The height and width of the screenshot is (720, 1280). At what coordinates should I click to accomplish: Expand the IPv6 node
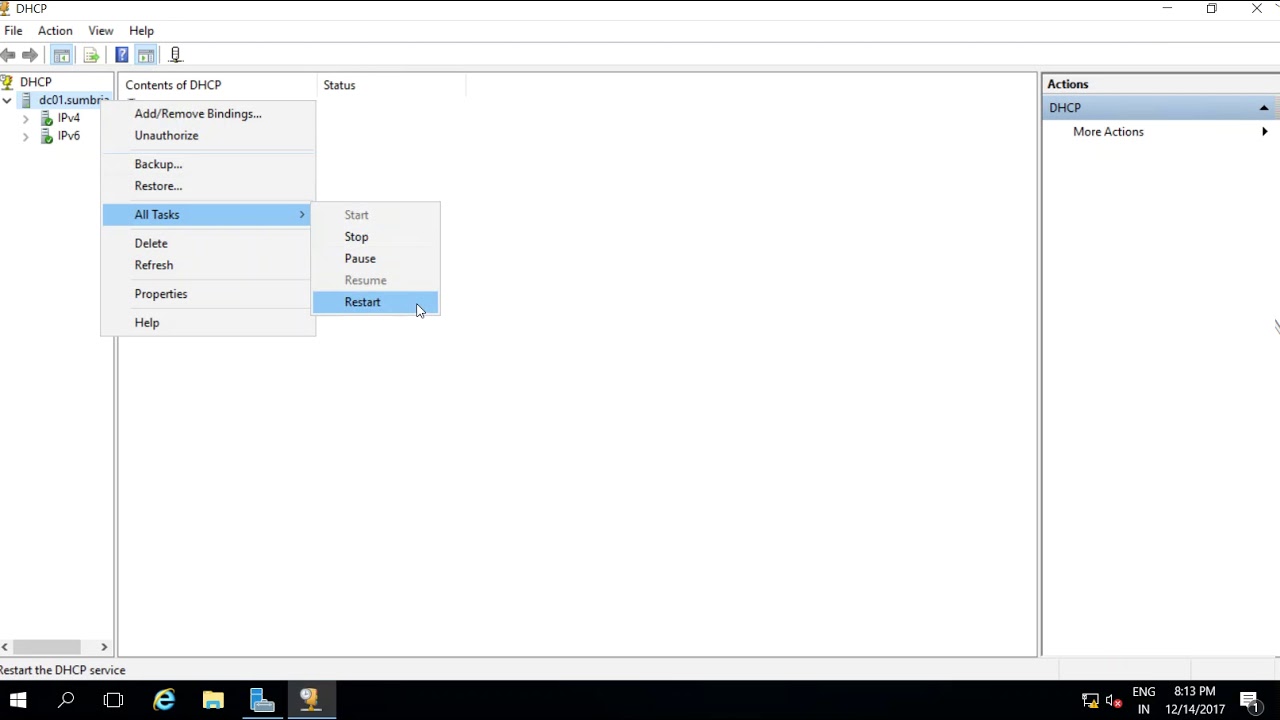(26, 136)
